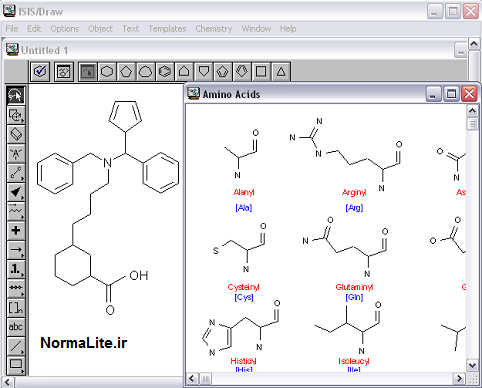Minimize the Untitled 1 document window
This screenshot has width=482, height=388.
pos(461,50)
